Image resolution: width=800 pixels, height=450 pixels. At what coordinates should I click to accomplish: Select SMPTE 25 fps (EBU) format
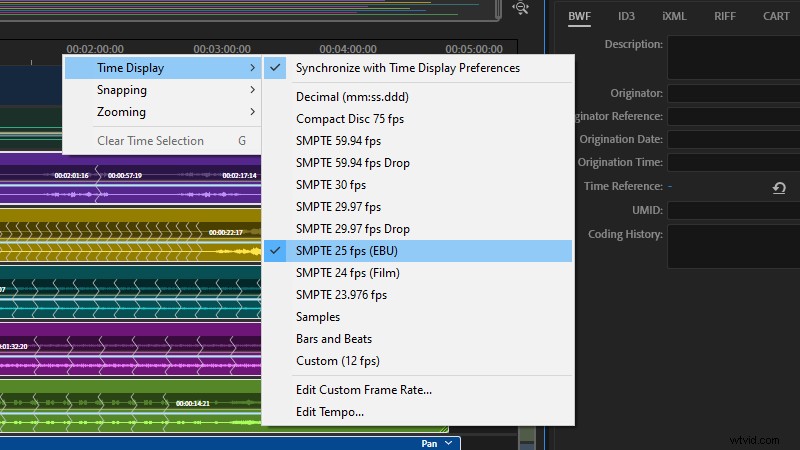[x=418, y=251]
